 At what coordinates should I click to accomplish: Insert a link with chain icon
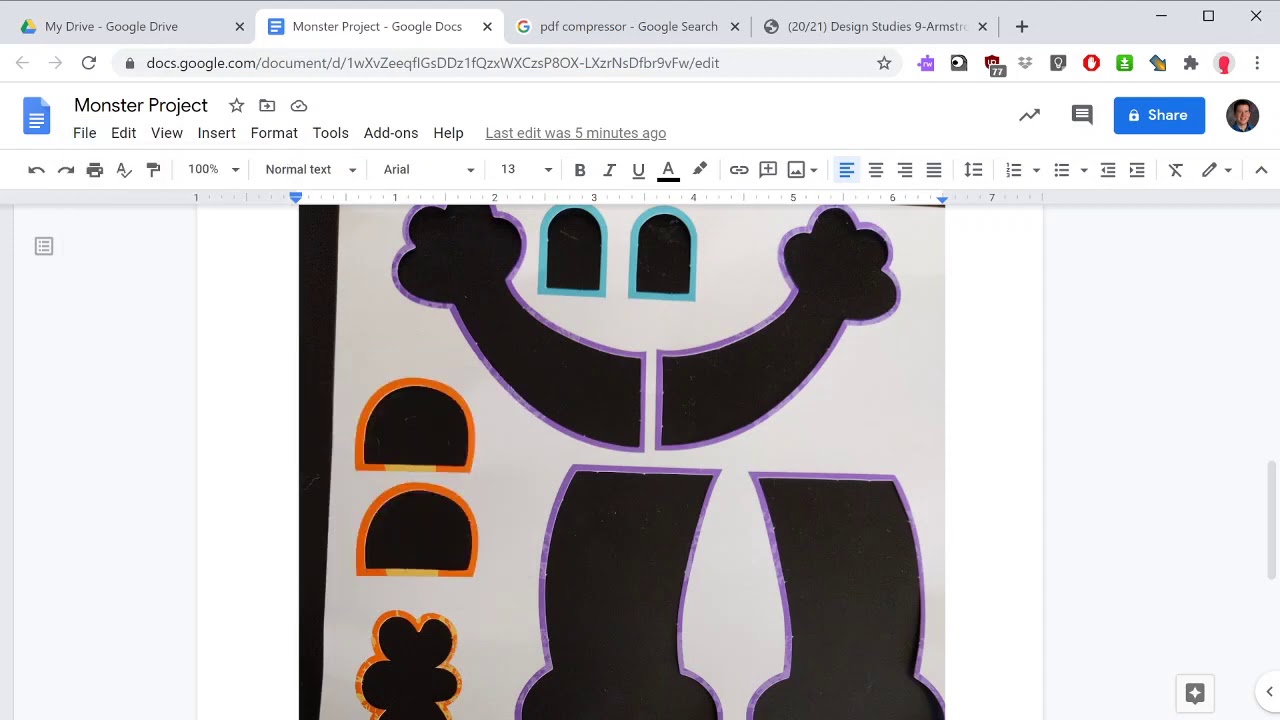click(739, 170)
